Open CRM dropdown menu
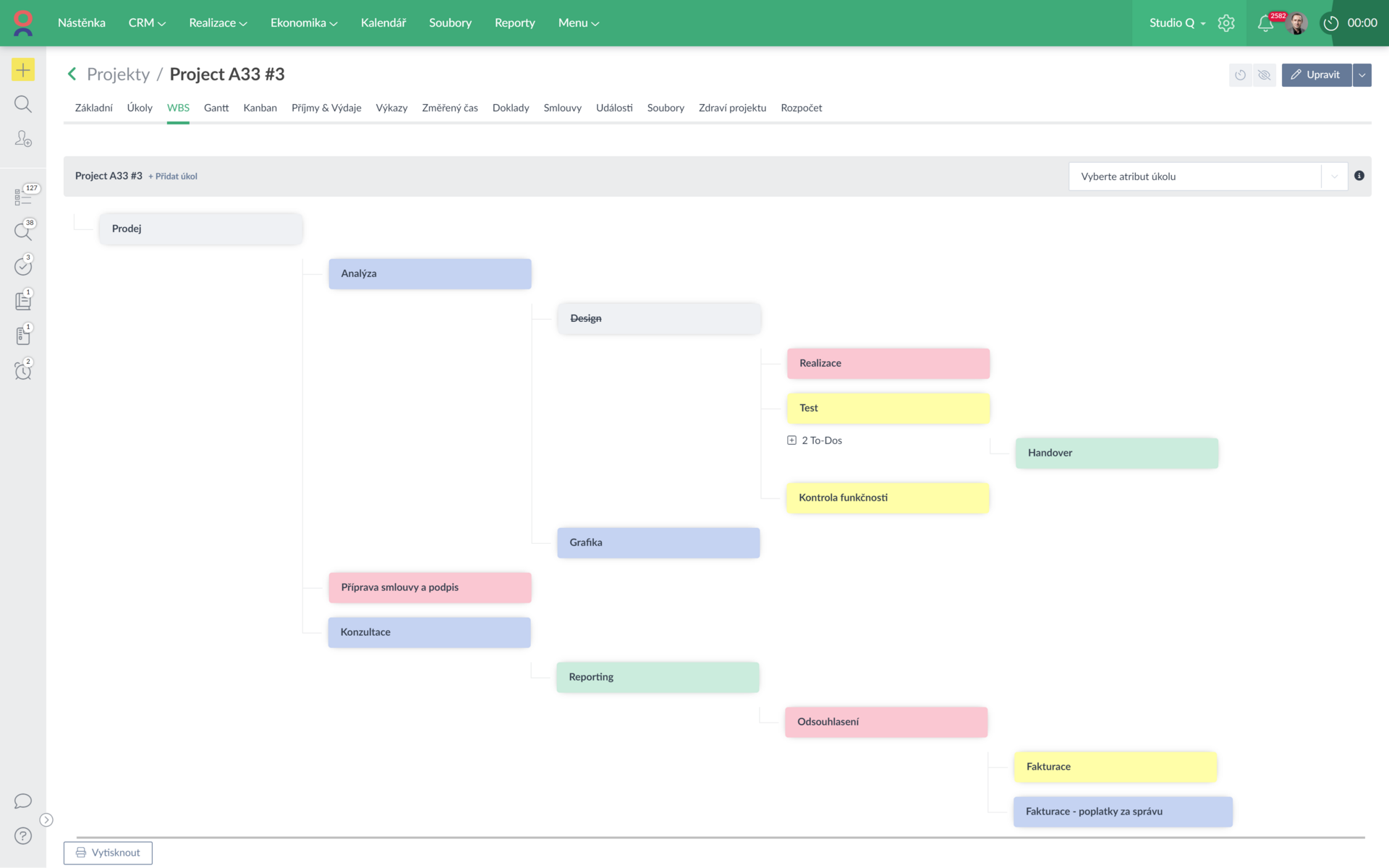This screenshot has width=1389, height=868. click(x=145, y=23)
